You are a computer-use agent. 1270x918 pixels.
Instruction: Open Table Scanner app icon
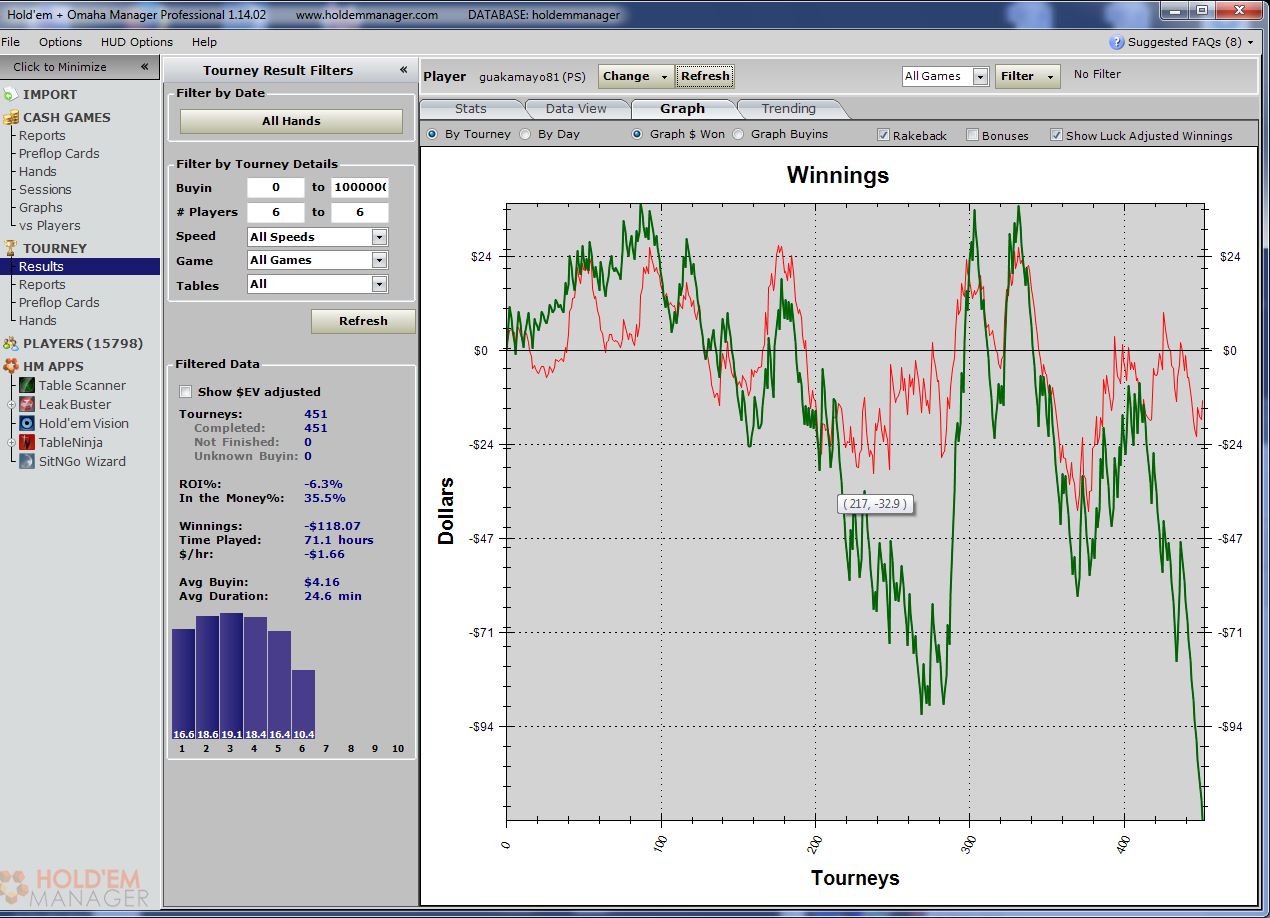(x=28, y=385)
